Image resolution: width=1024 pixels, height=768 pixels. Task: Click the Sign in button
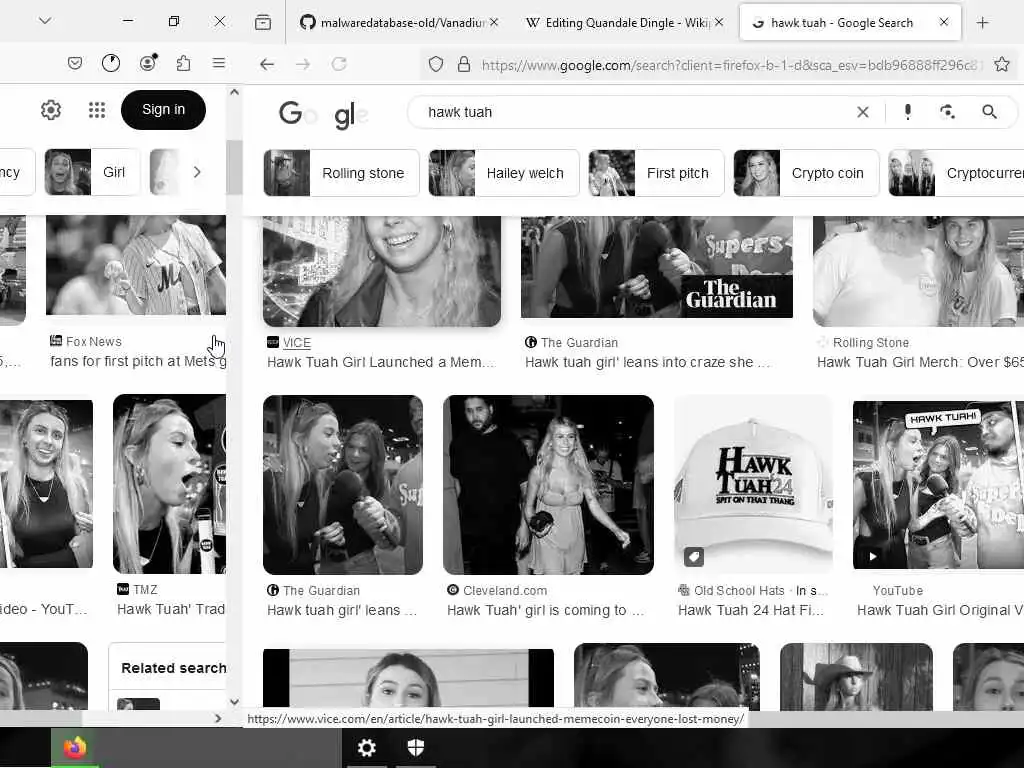click(x=163, y=110)
